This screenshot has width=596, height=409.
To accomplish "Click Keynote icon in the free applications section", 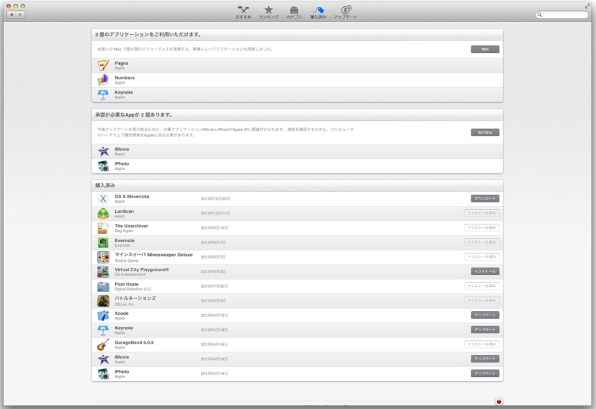I will point(103,94).
